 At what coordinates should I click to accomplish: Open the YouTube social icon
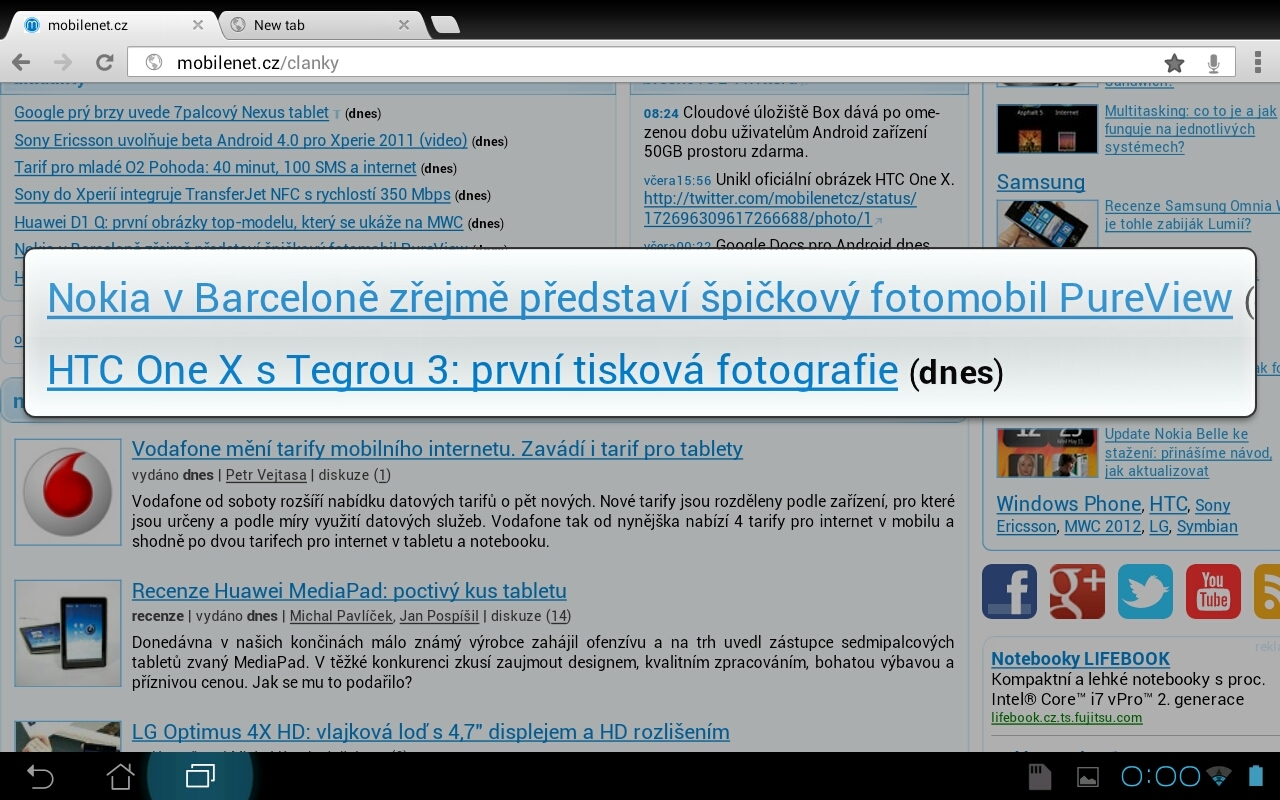pos(1213,591)
